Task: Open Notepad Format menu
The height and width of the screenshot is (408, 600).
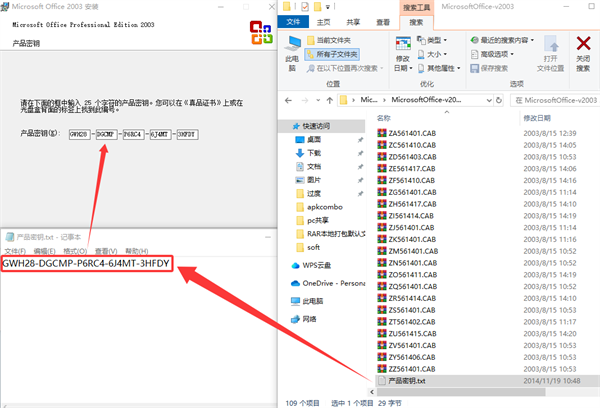Action: pyautogui.click(x=75, y=251)
